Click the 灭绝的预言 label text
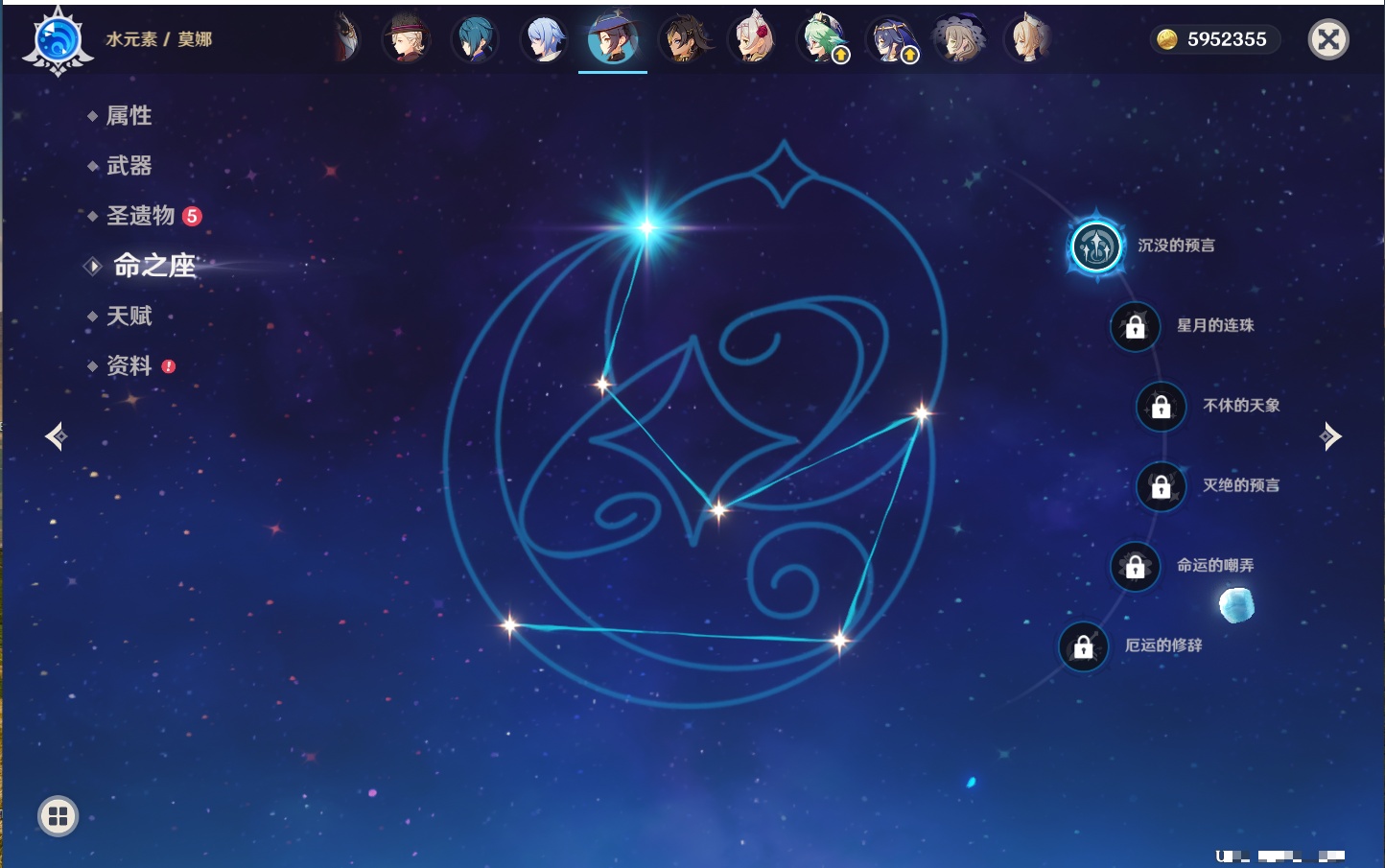This screenshot has width=1385, height=868. click(1241, 485)
